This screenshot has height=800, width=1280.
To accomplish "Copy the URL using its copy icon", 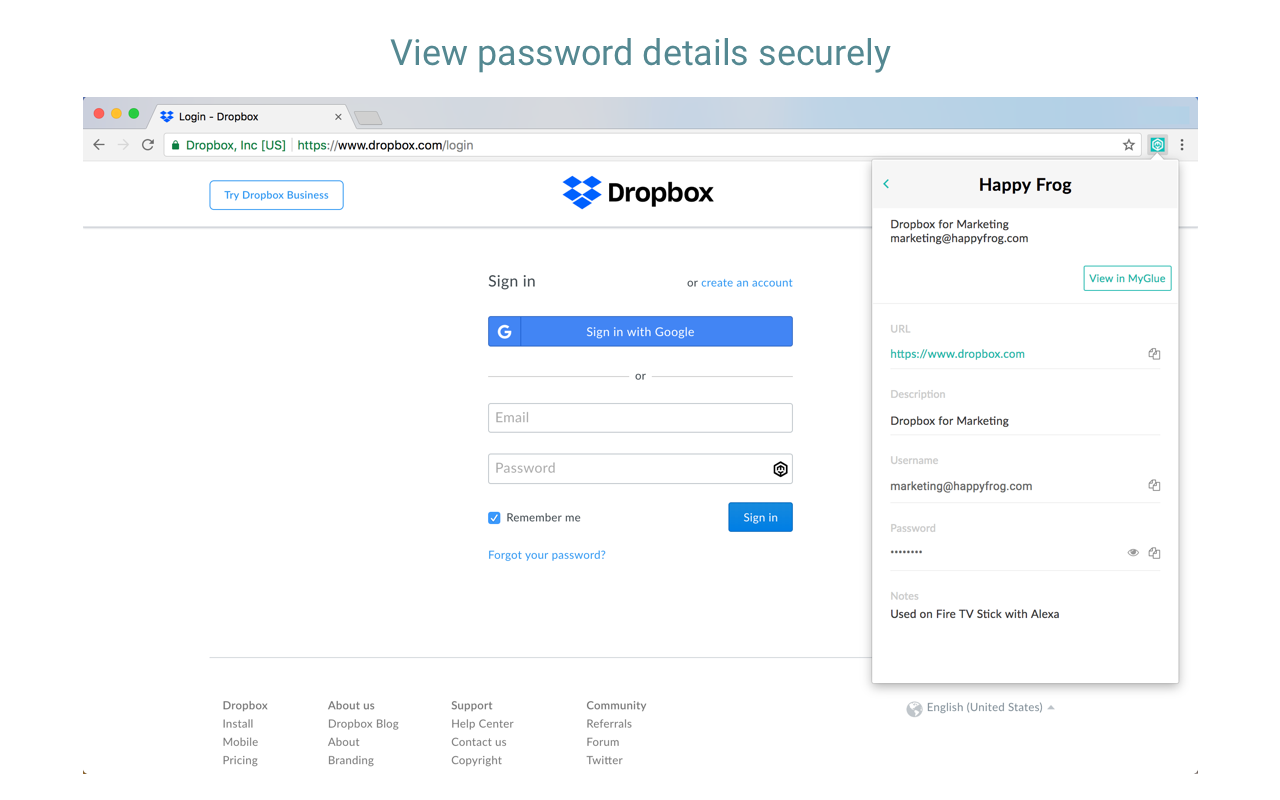I will (x=1154, y=353).
